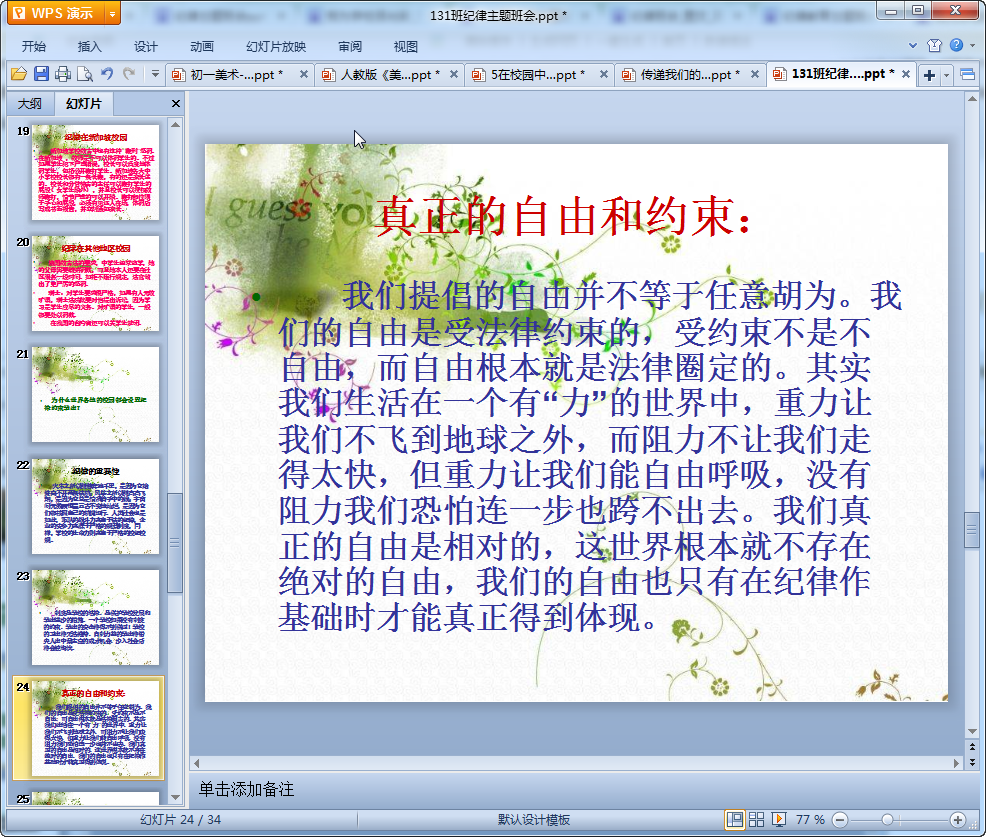Expand the help dropdown arrow

pyautogui.click(x=972, y=45)
